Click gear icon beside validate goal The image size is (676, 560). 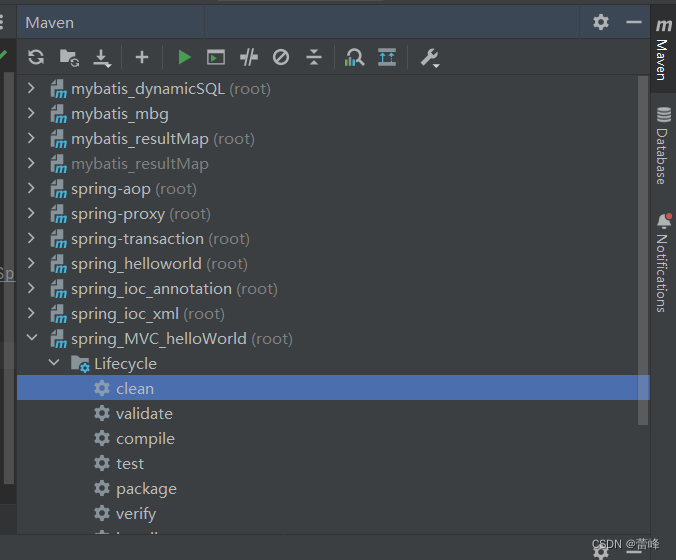click(102, 413)
